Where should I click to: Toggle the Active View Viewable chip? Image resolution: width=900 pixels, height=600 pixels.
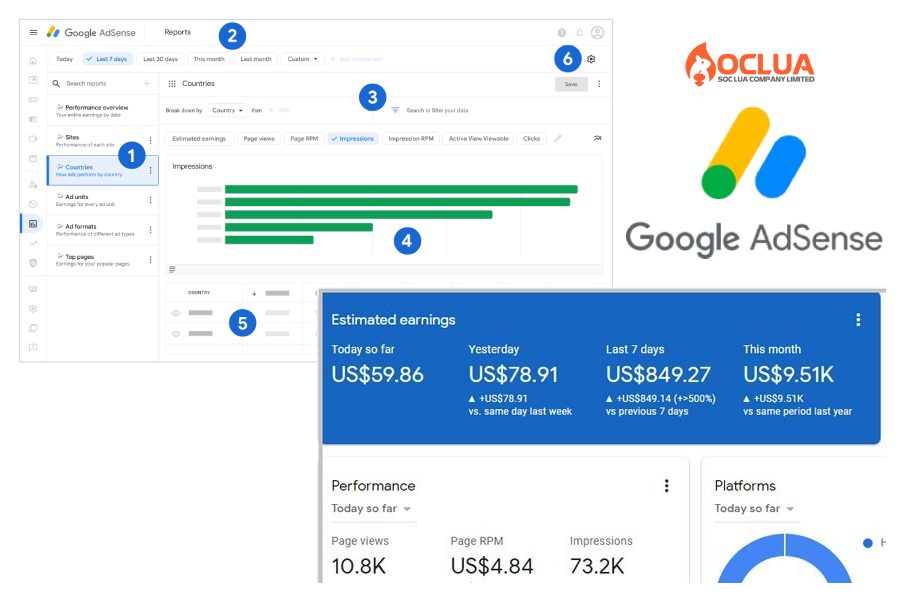479,138
